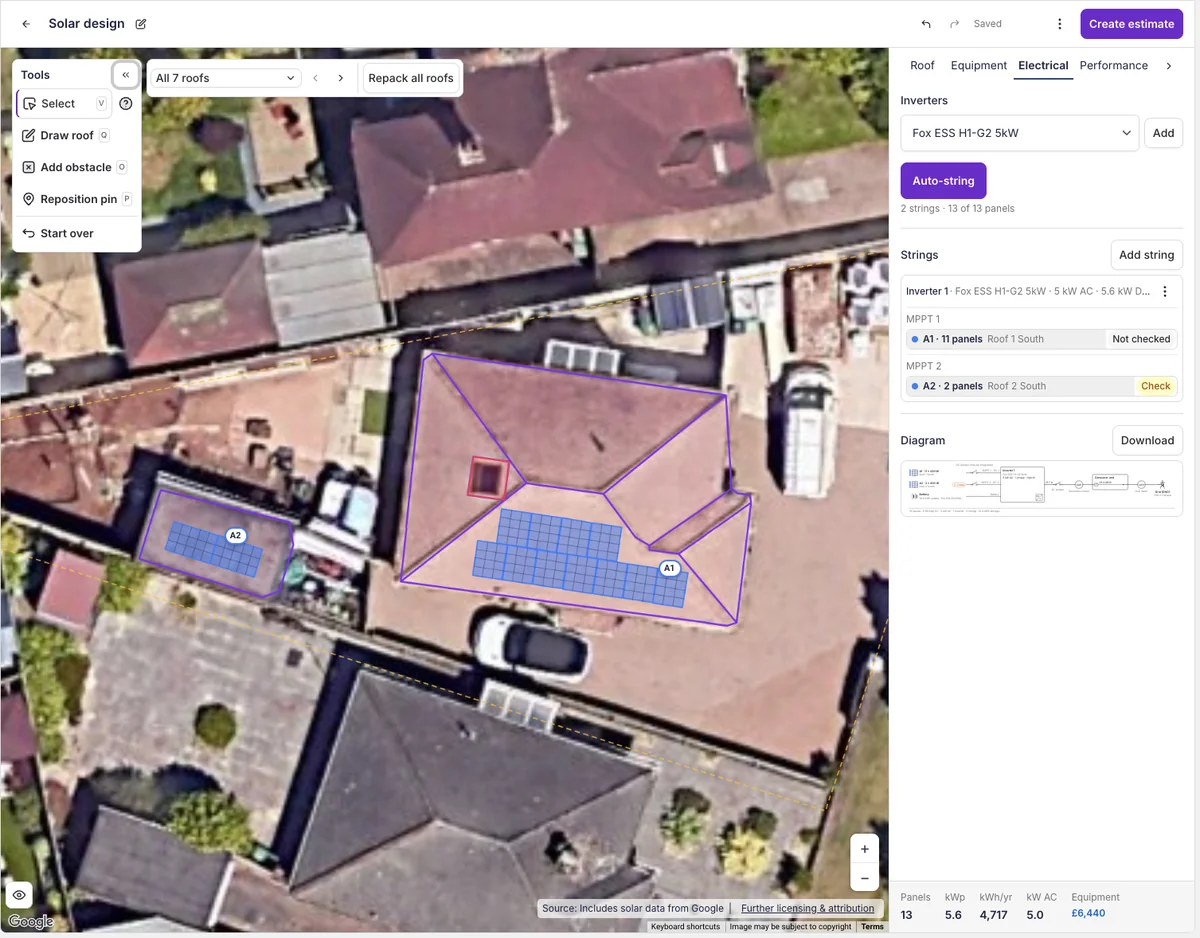Image resolution: width=1200 pixels, height=938 pixels.
Task: Activate the Draw roof tool
Action: (x=66, y=136)
